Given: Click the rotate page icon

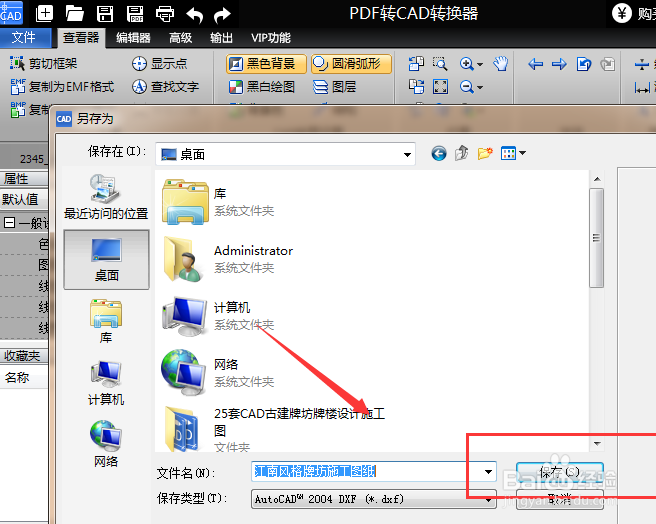Looking at the screenshot, I should (x=584, y=64).
